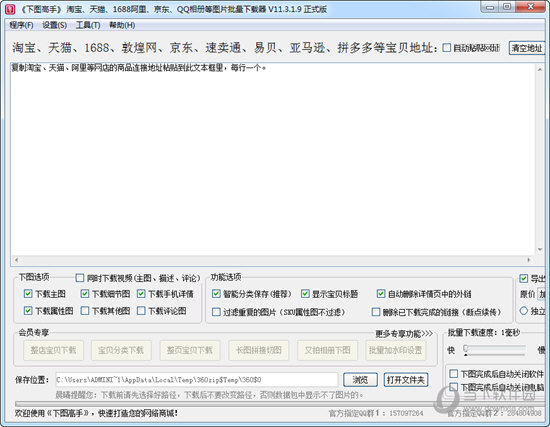Open the 程序(F) menu

(21, 25)
